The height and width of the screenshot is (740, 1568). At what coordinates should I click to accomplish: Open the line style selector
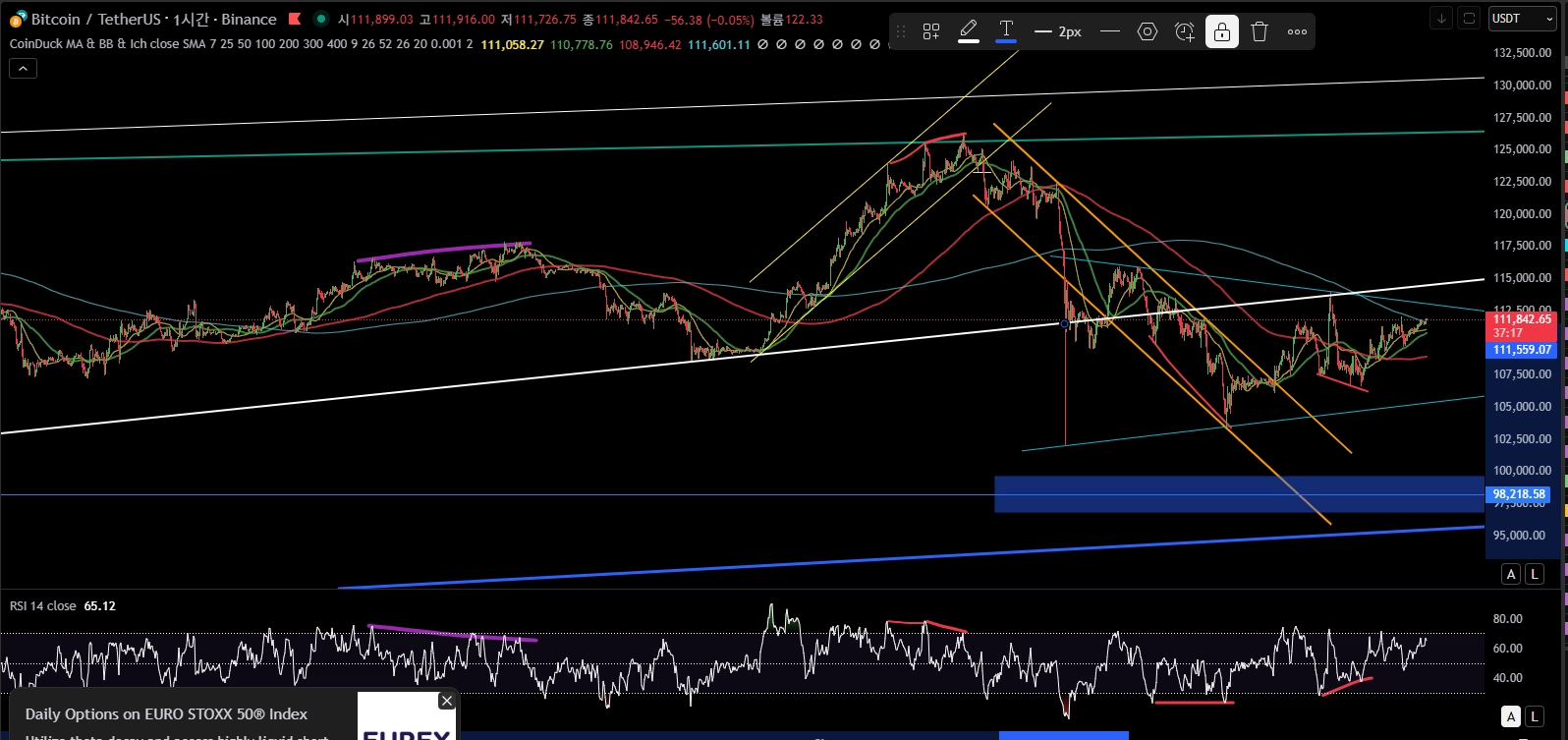(1110, 31)
